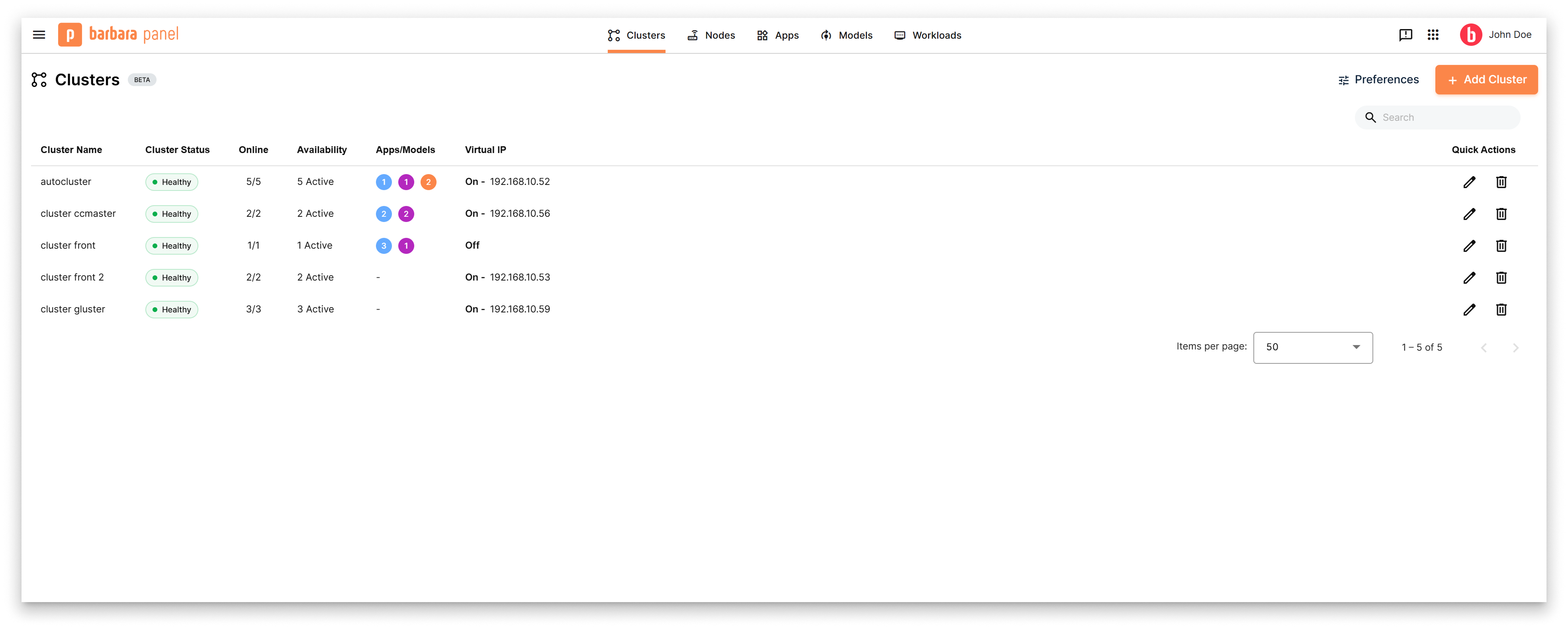Open the Items per page dropdown
This screenshot has width=1568, height=628.
tap(1312, 347)
